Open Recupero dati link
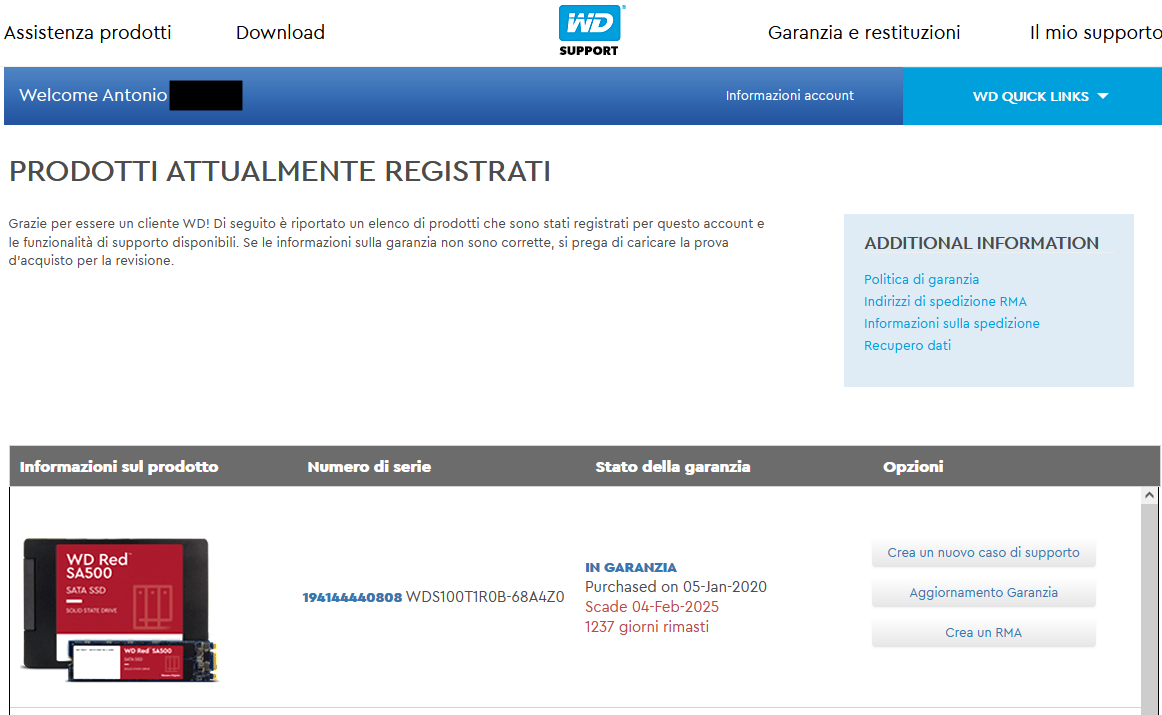Image resolution: width=1162 pixels, height=715 pixels. click(x=907, y=345)
